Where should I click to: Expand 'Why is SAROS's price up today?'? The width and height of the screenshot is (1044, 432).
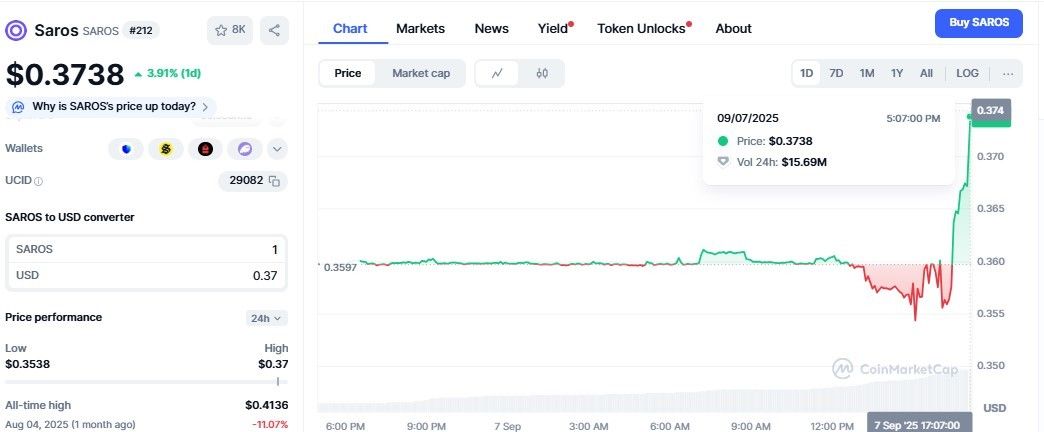click(111, 107)
